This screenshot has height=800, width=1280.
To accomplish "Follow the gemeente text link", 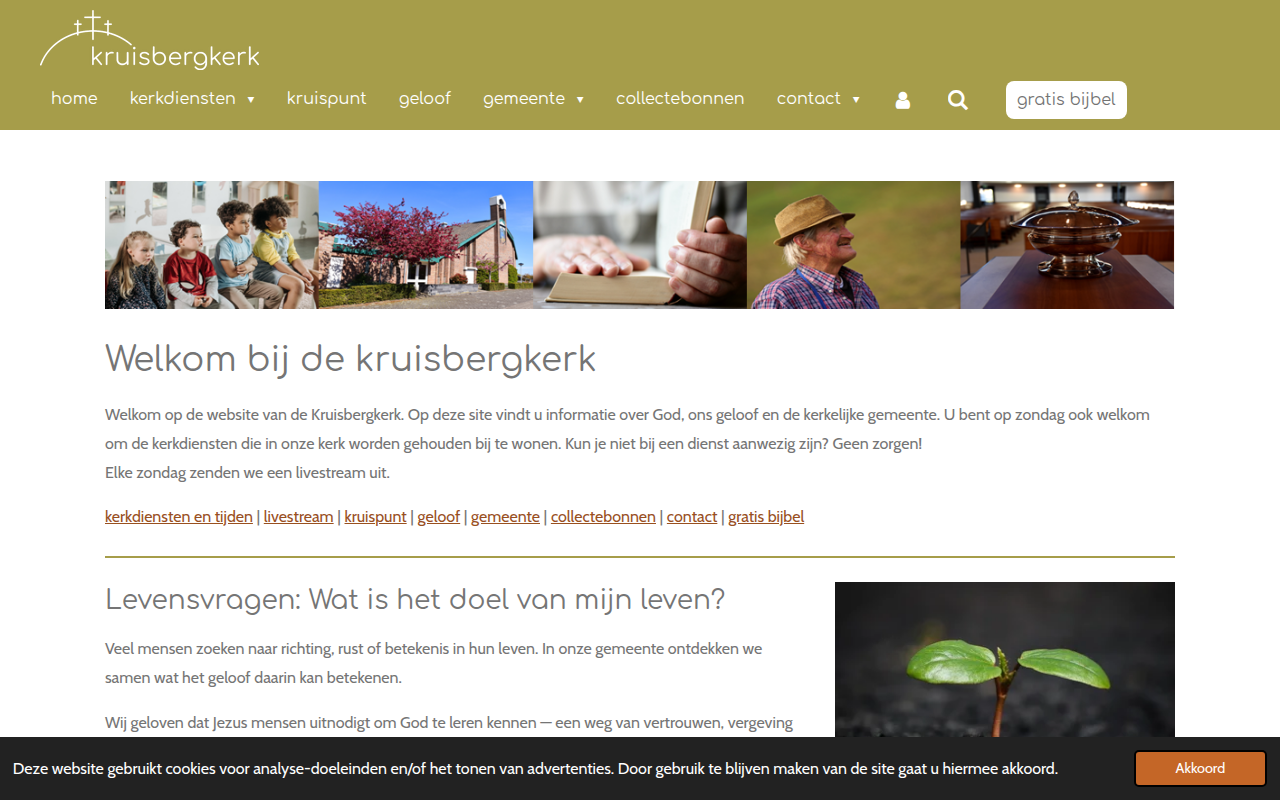I will pyautogui.click(x=505, y=517).
